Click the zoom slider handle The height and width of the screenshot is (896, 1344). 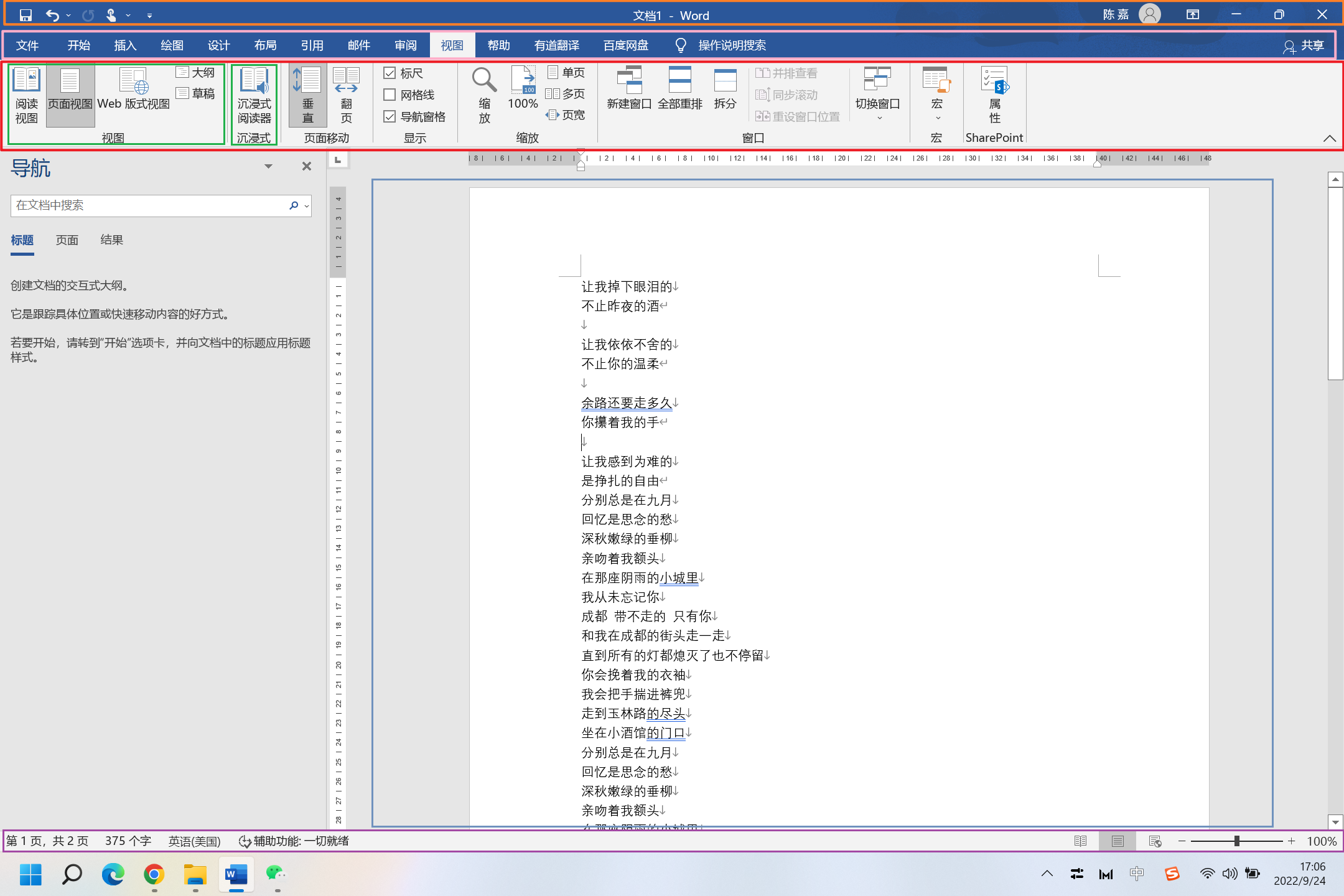1237,841
